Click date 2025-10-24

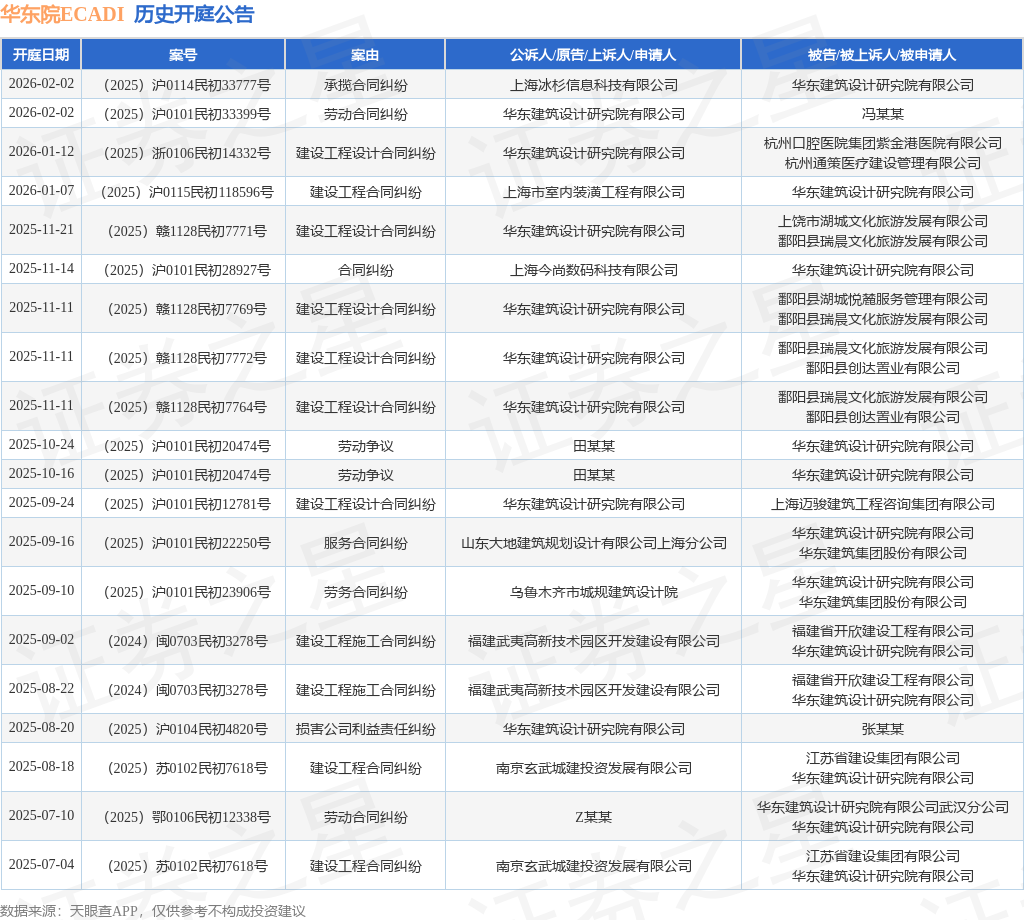[x=41, y=445]
